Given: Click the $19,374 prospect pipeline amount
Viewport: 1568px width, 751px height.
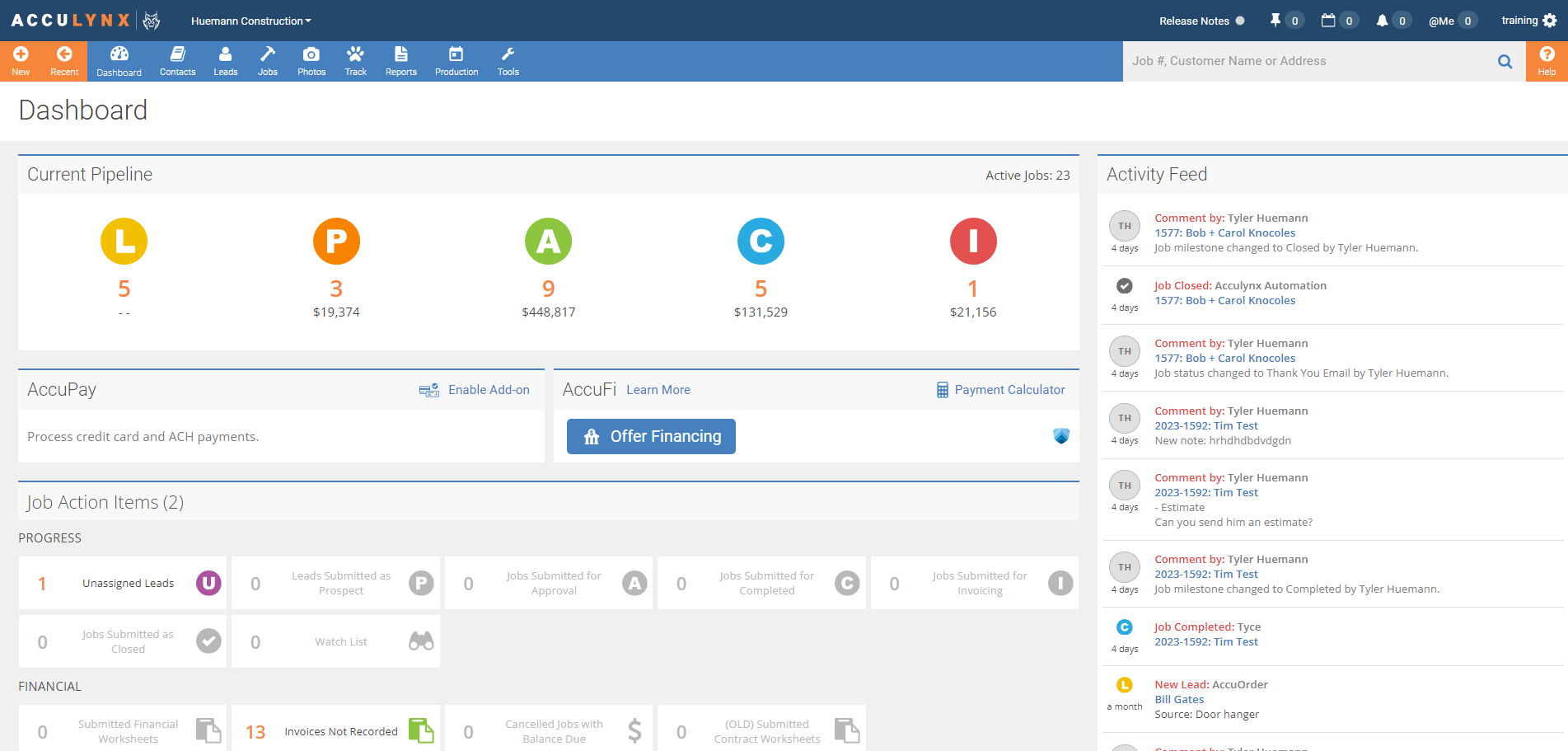Looking at the screenshot, I should [336, 312].
